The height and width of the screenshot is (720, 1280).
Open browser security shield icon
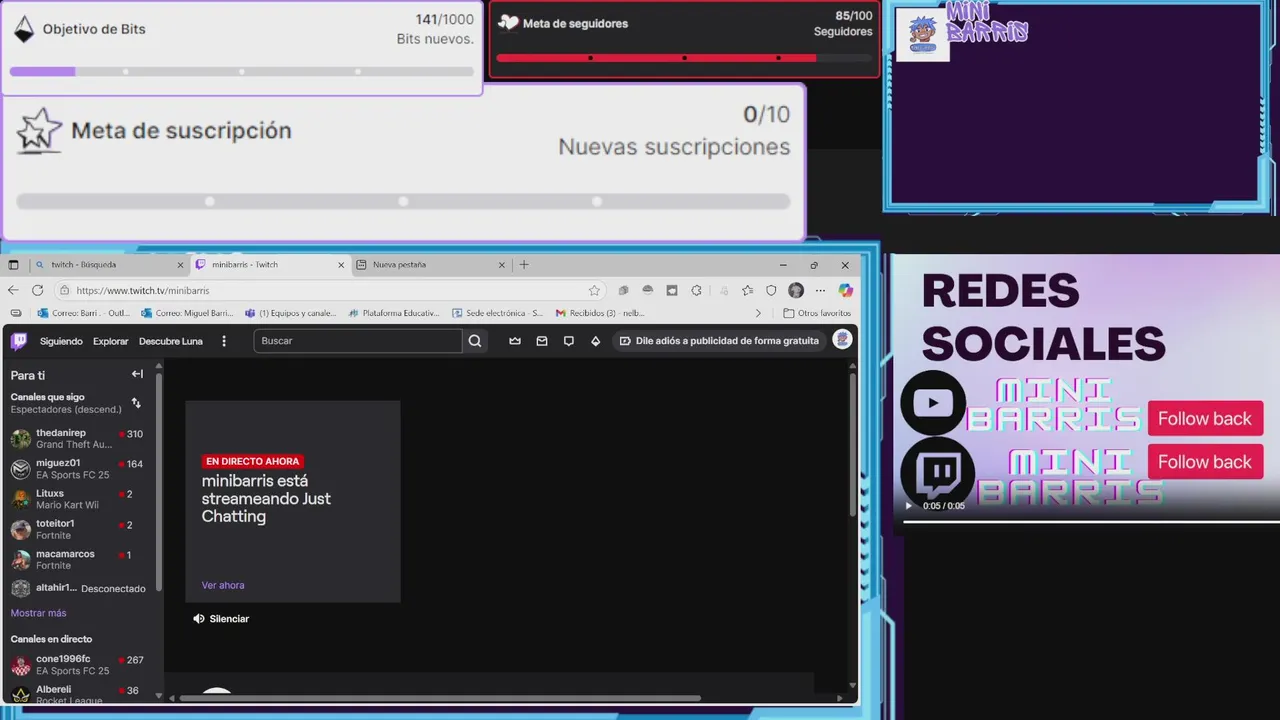coord(771,290)
